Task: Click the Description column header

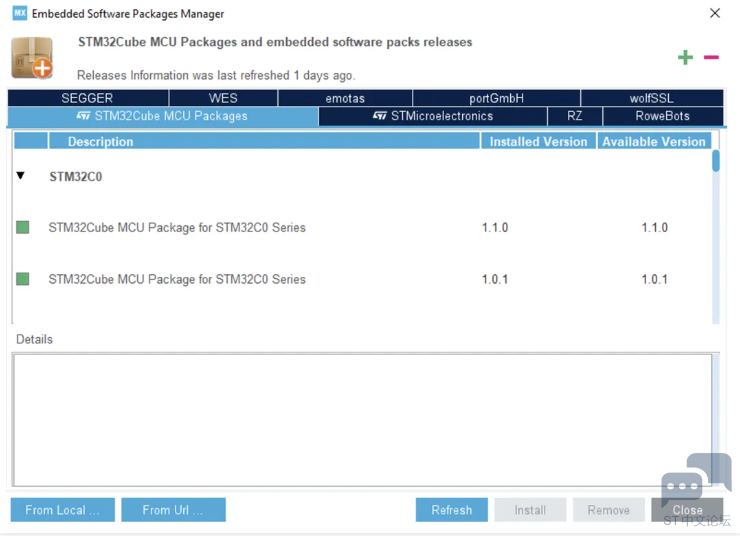Action: 264,141
